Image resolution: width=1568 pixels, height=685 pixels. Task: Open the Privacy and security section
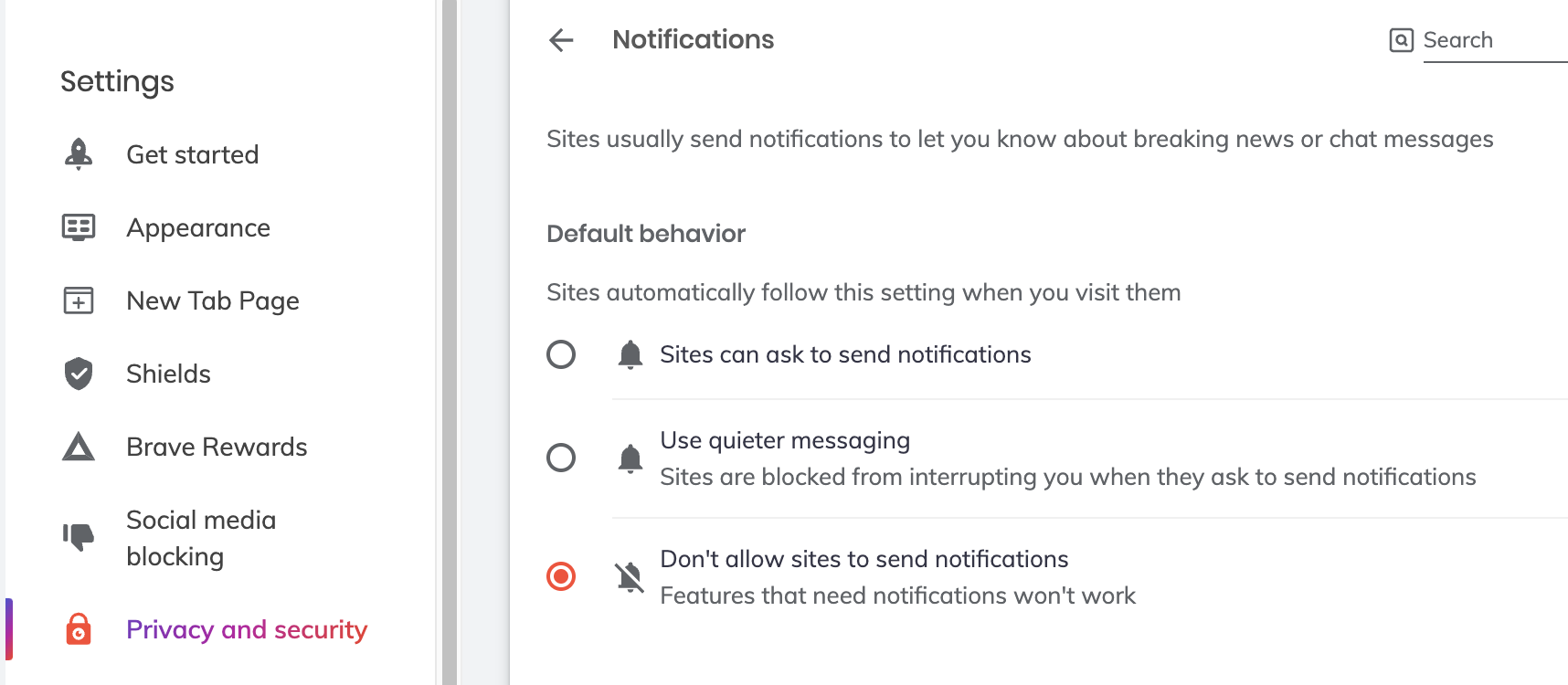[247, 629]
